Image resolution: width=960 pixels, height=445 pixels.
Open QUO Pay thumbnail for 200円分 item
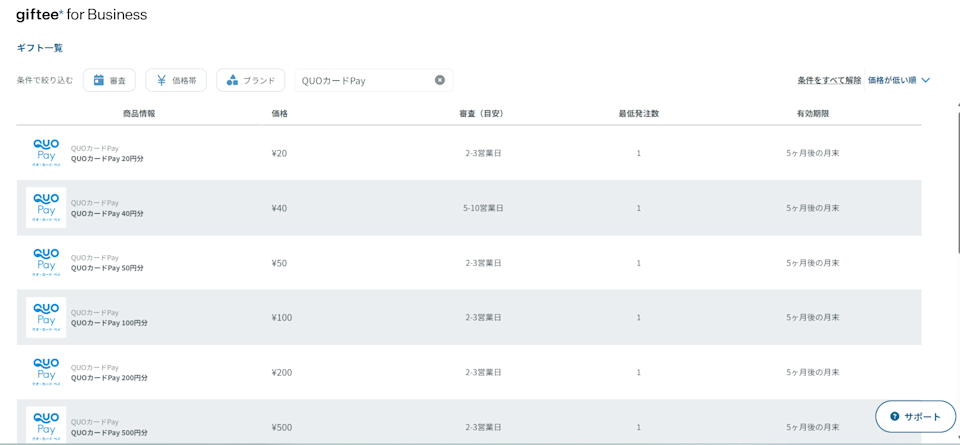tap(46, 372)
